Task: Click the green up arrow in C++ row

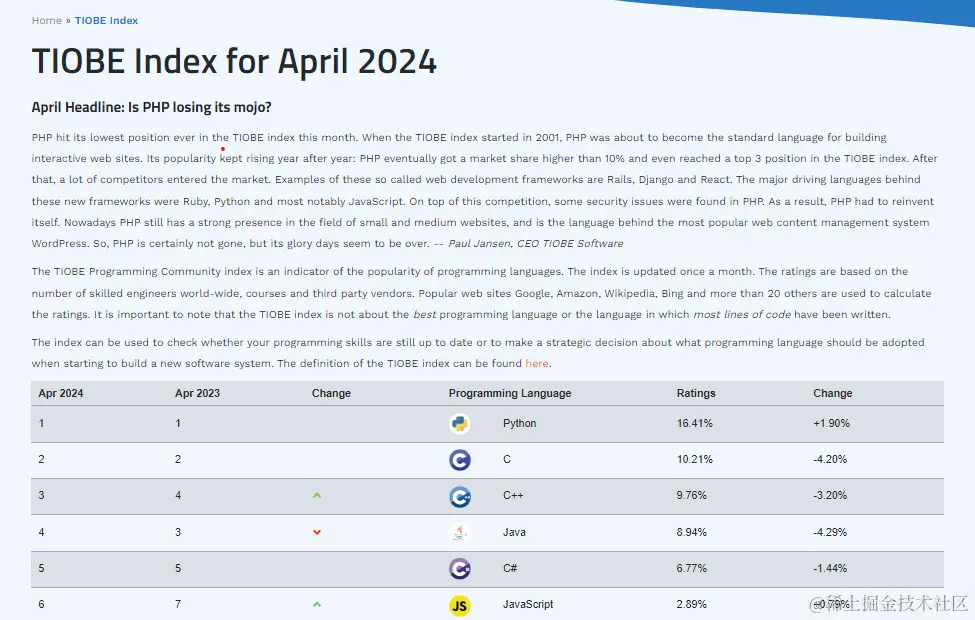Action: point(317,496)
